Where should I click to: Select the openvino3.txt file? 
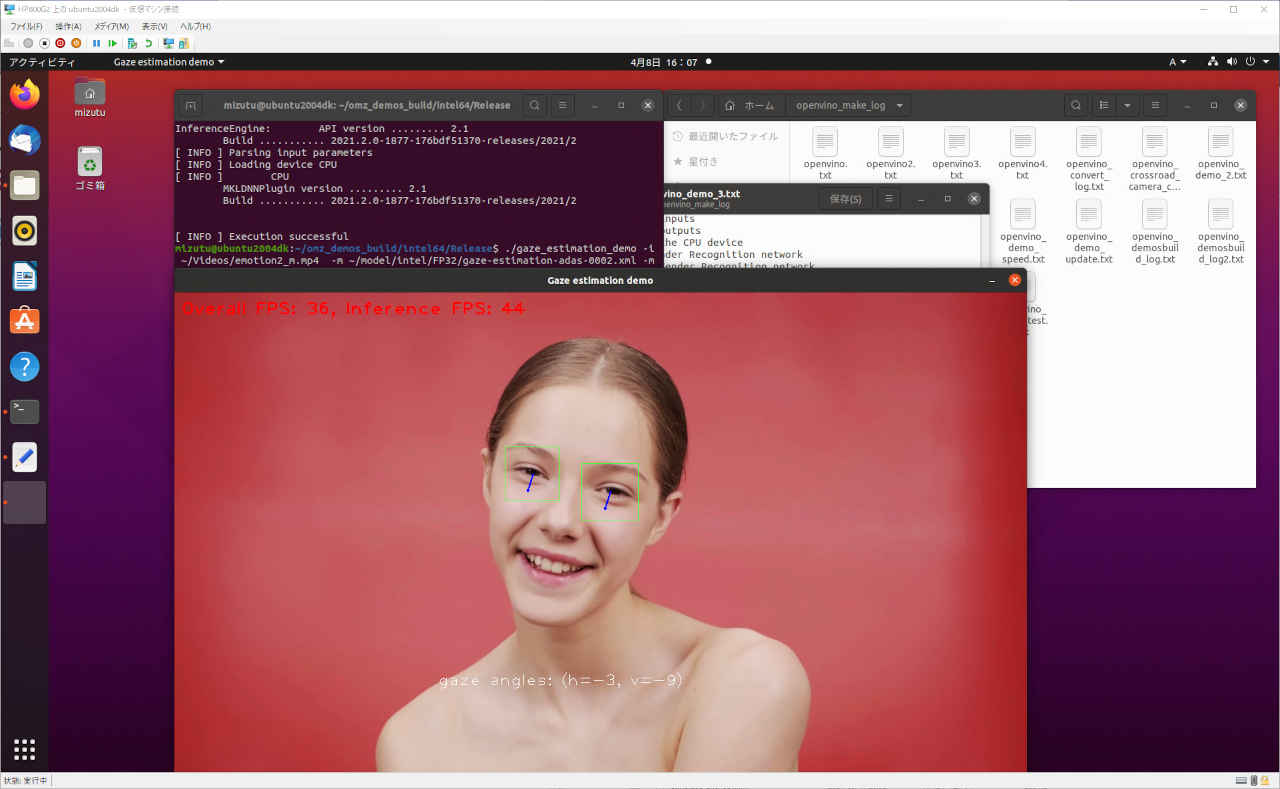tap(956, 154)
